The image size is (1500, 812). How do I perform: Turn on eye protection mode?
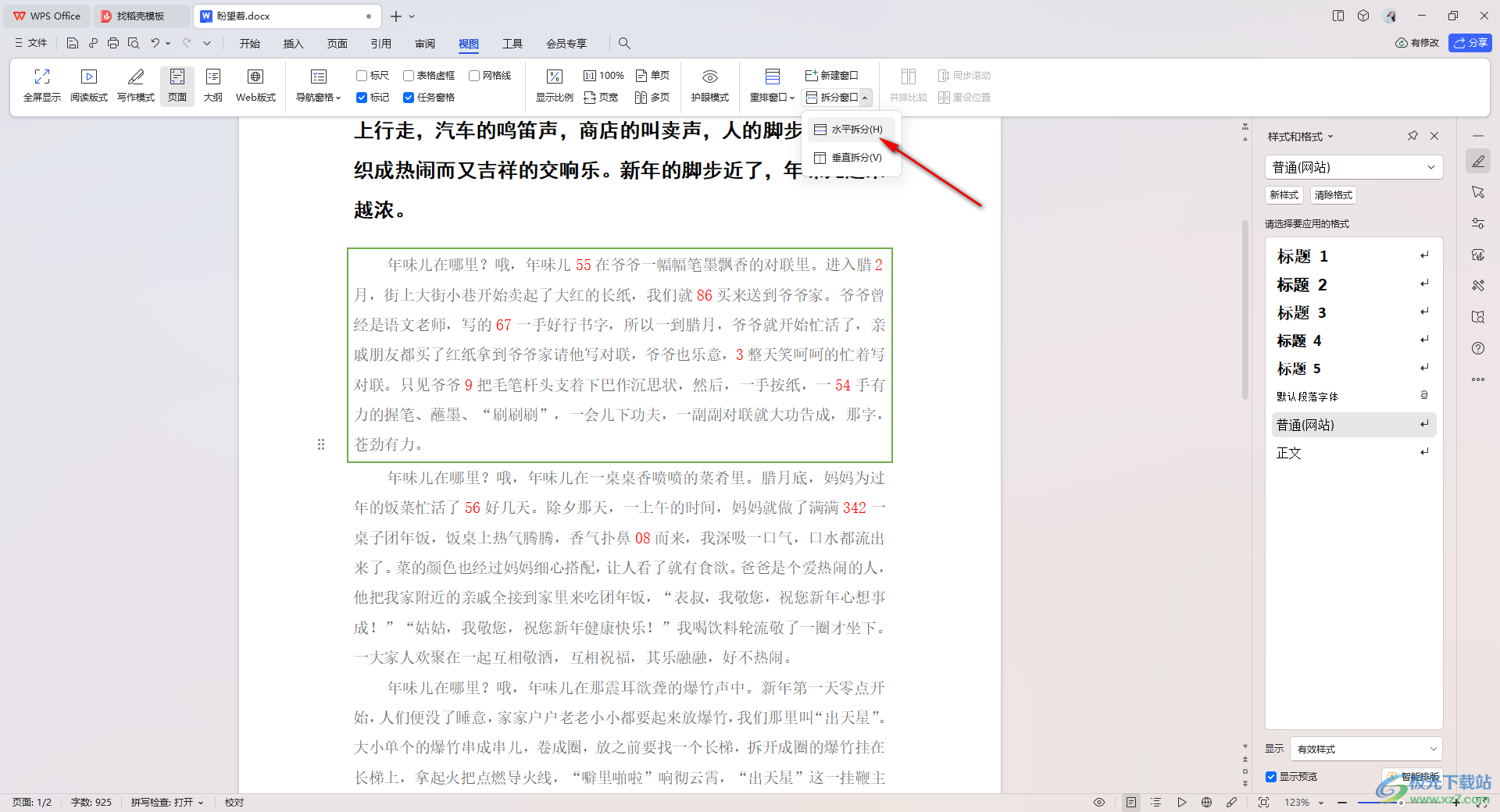pos(709,85)
